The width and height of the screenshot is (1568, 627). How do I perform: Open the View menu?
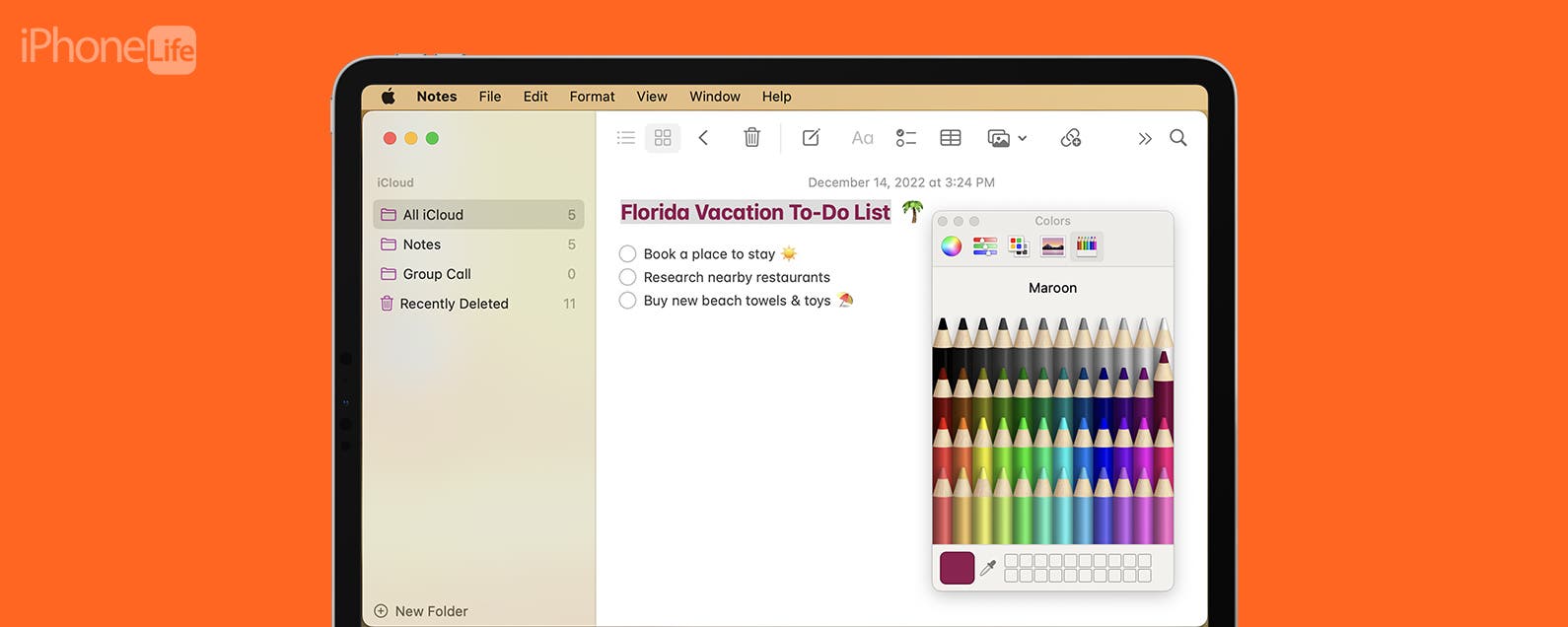pos(651,97)
